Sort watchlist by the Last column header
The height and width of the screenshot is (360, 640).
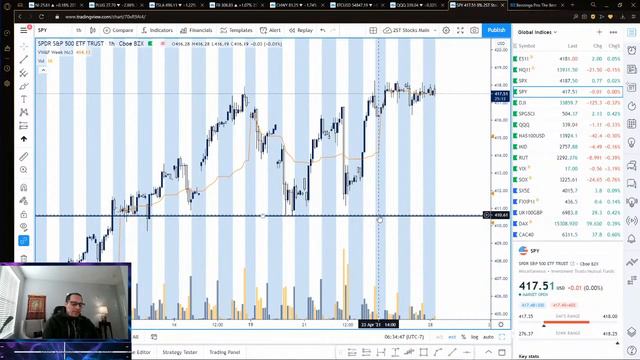pos(572,46)
